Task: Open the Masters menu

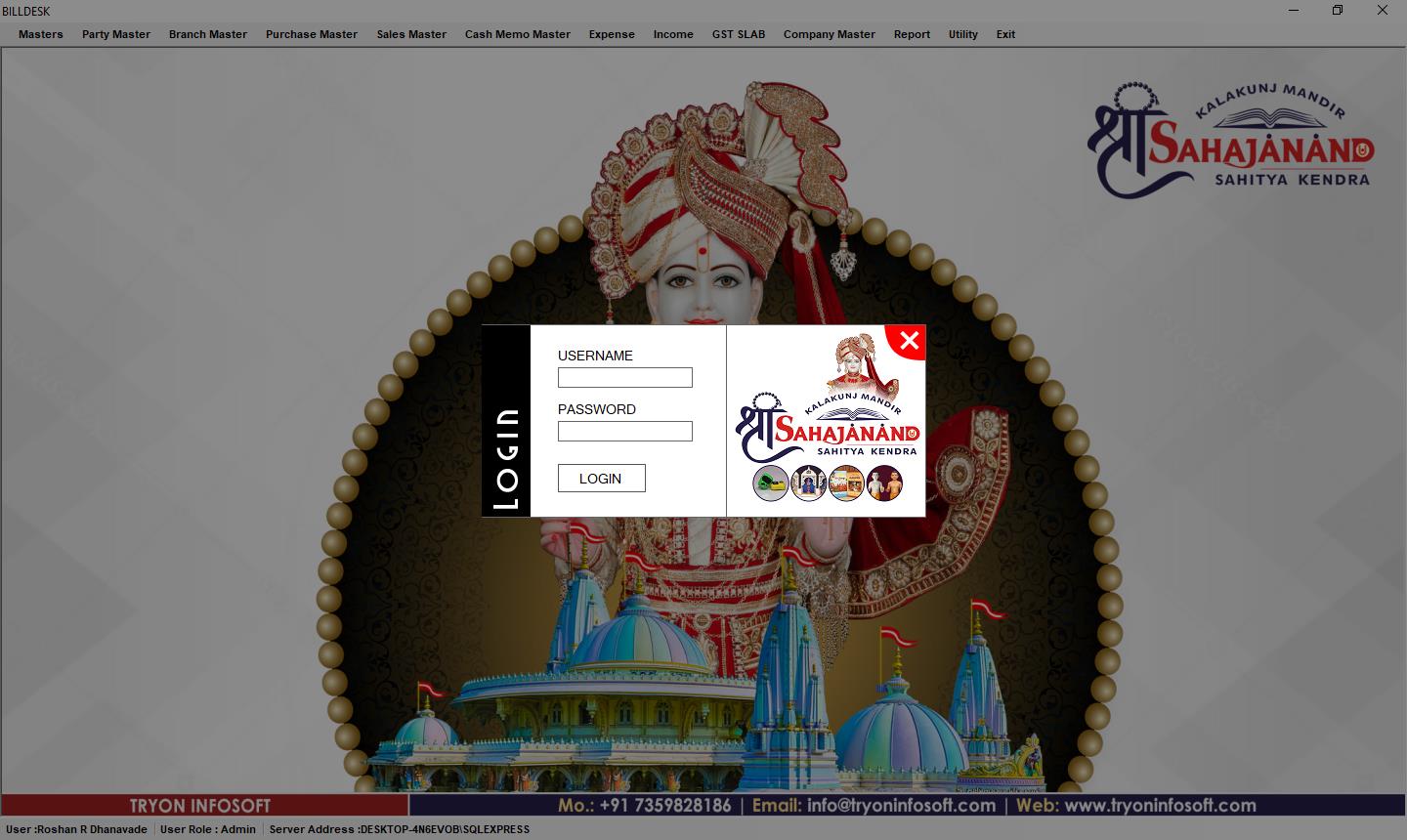Action: coord(41,34)
